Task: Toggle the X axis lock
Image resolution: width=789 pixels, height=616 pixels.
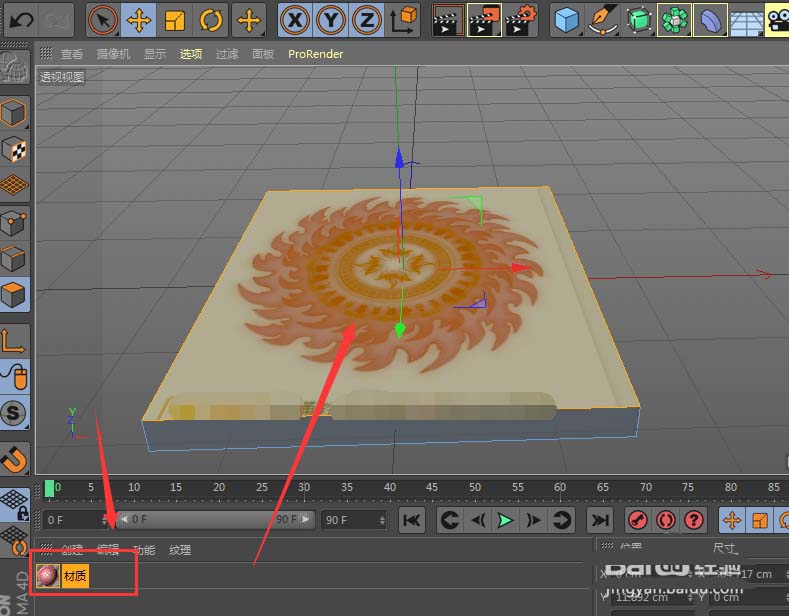Action: click(295, 20)
